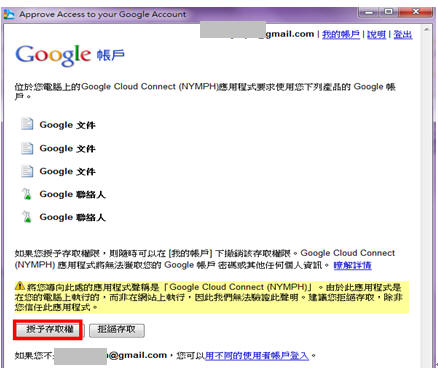Minimize the Approve Access window
Viewport: 438px width, 373px height.
coord(369,12)
